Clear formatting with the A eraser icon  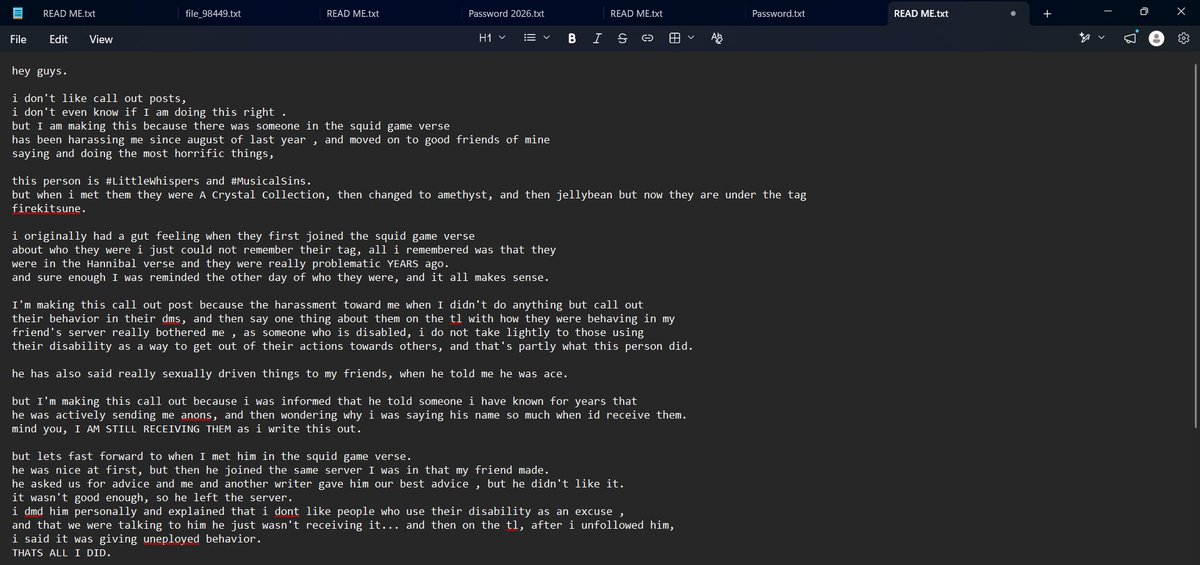tap(717, 38)
